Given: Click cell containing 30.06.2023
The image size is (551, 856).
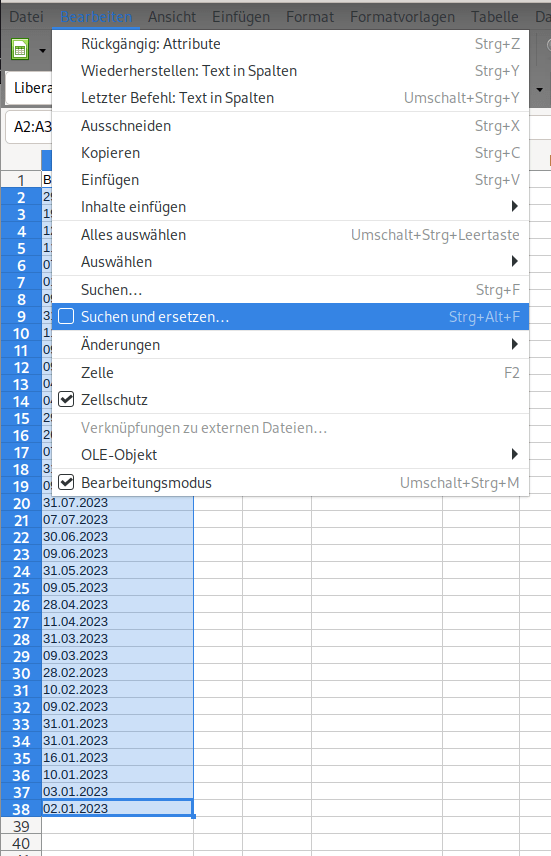Looking at the screenshot, I should [117, 536].
